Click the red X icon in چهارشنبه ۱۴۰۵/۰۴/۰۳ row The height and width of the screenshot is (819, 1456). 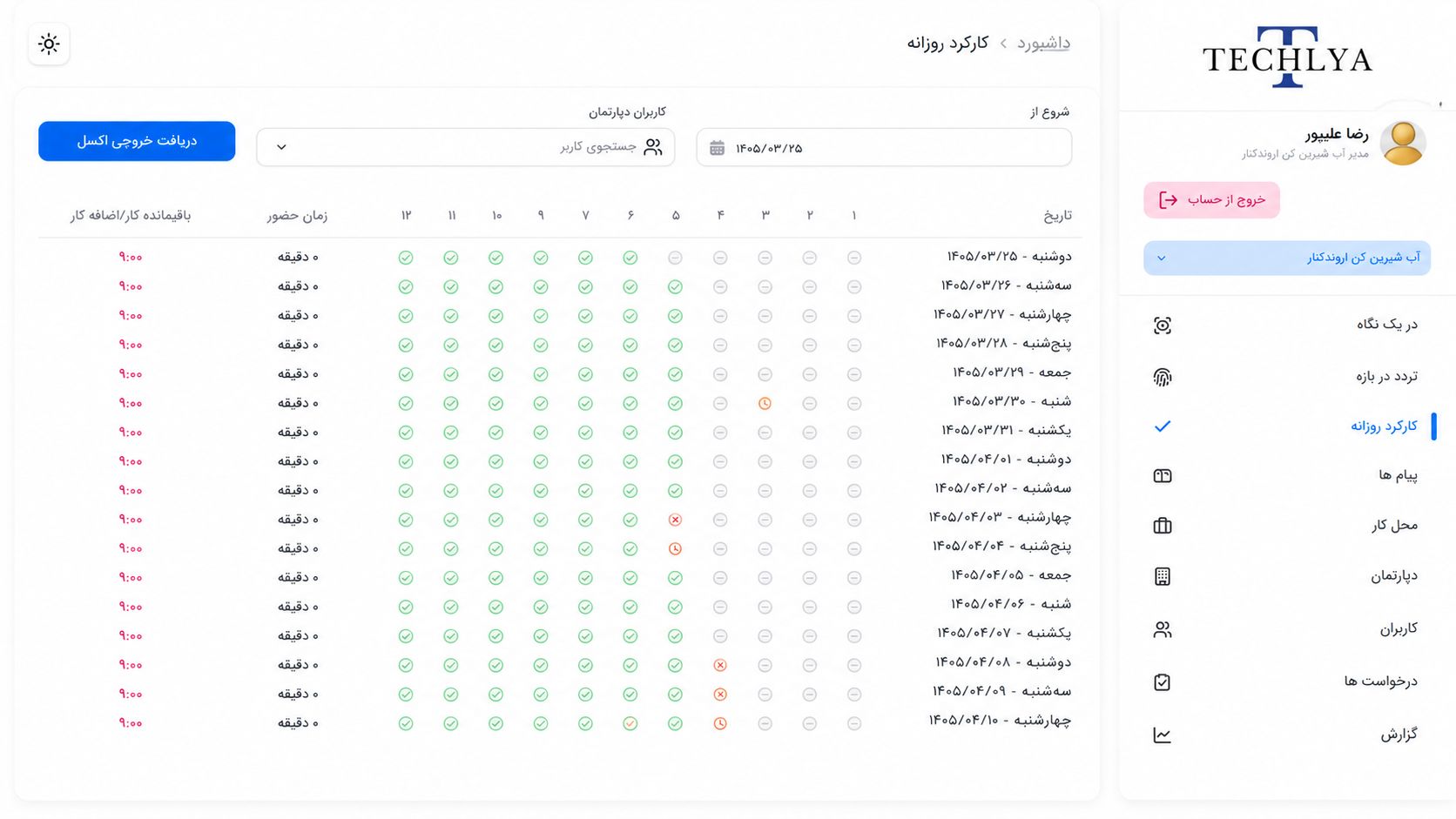(675, 520)
